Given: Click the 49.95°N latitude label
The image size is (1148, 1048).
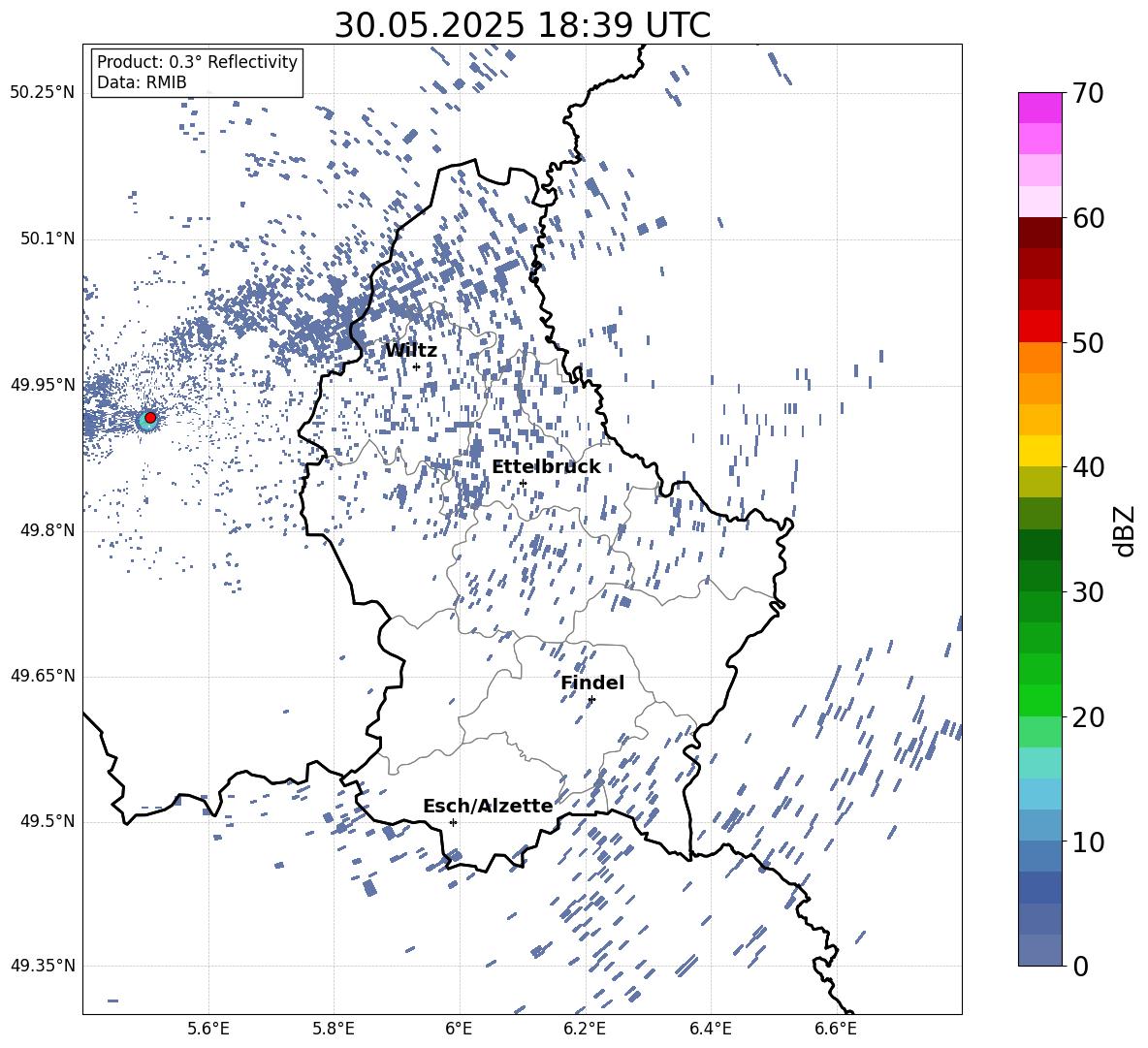Looking at the screenshot, I should 43,385.
